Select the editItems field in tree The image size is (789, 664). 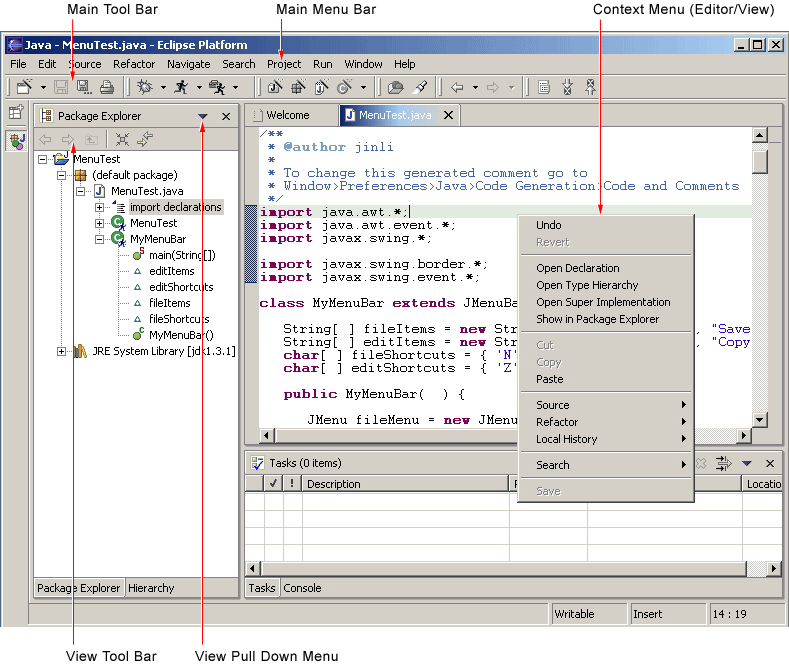coord(172,271)
